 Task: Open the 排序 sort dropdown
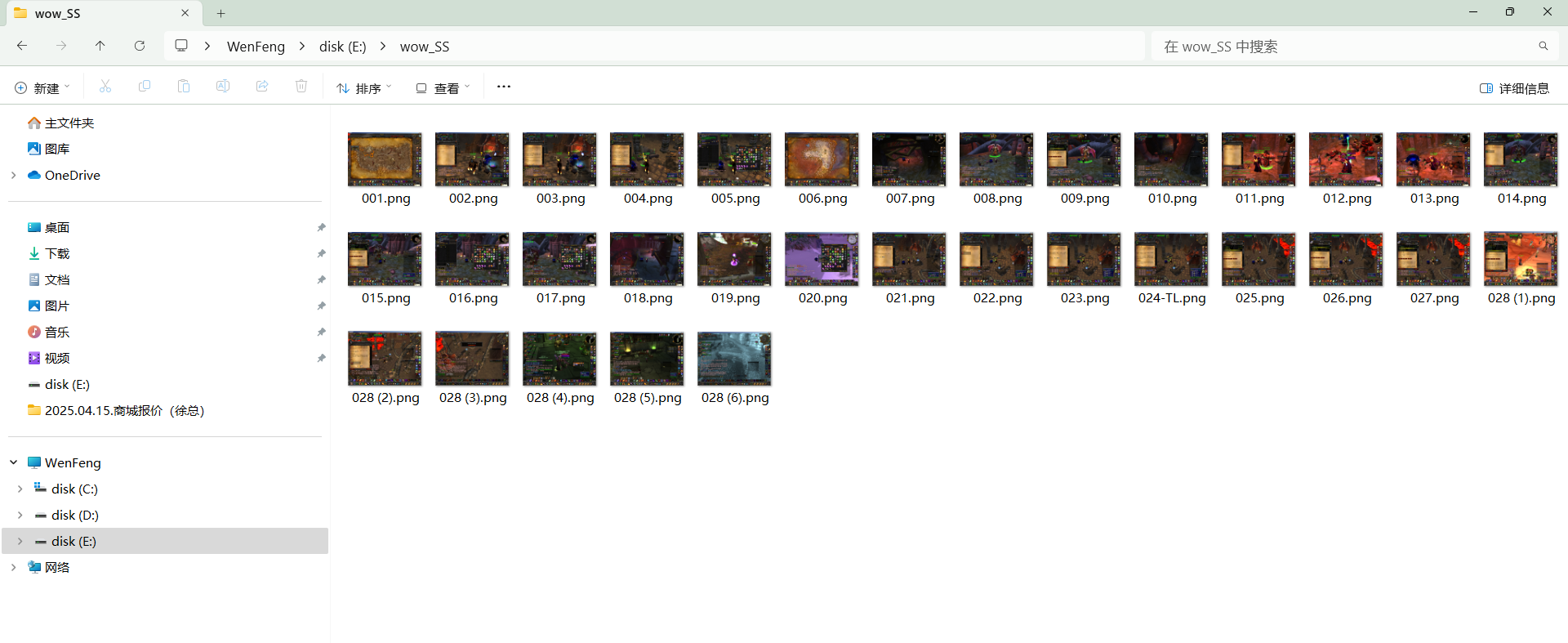tap(364, 87)
